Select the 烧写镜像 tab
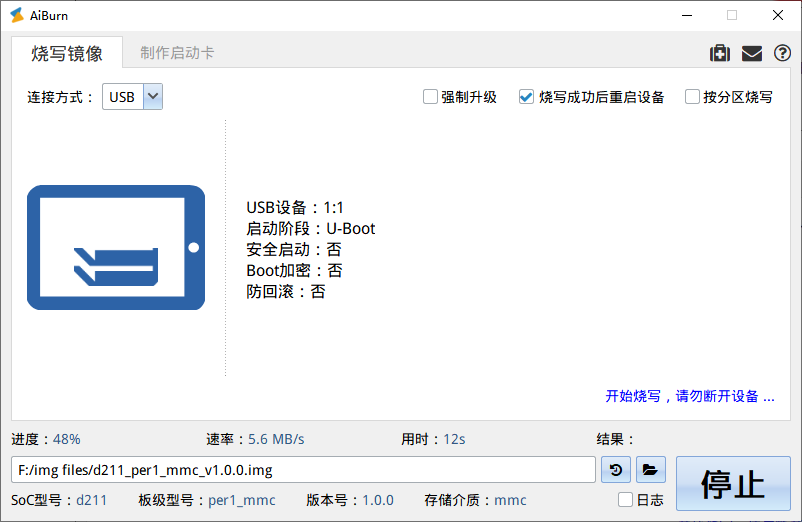 click(66, 53)
